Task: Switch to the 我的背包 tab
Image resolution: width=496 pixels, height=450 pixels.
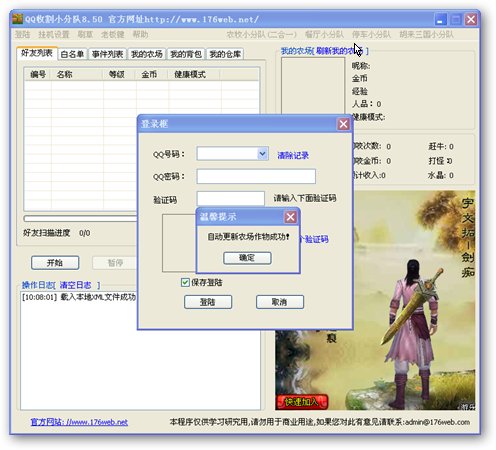Action: point(186,54)
